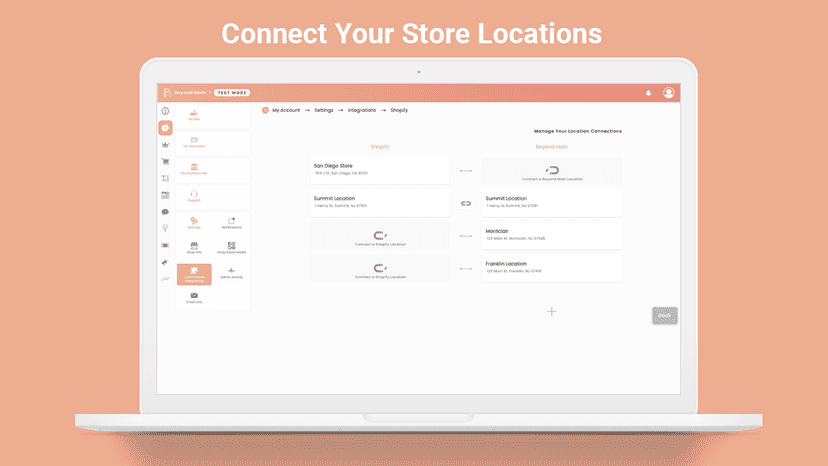828x466 pixels.
Task: Open the chat bubble sidebar icon
Action: (165, 212)
